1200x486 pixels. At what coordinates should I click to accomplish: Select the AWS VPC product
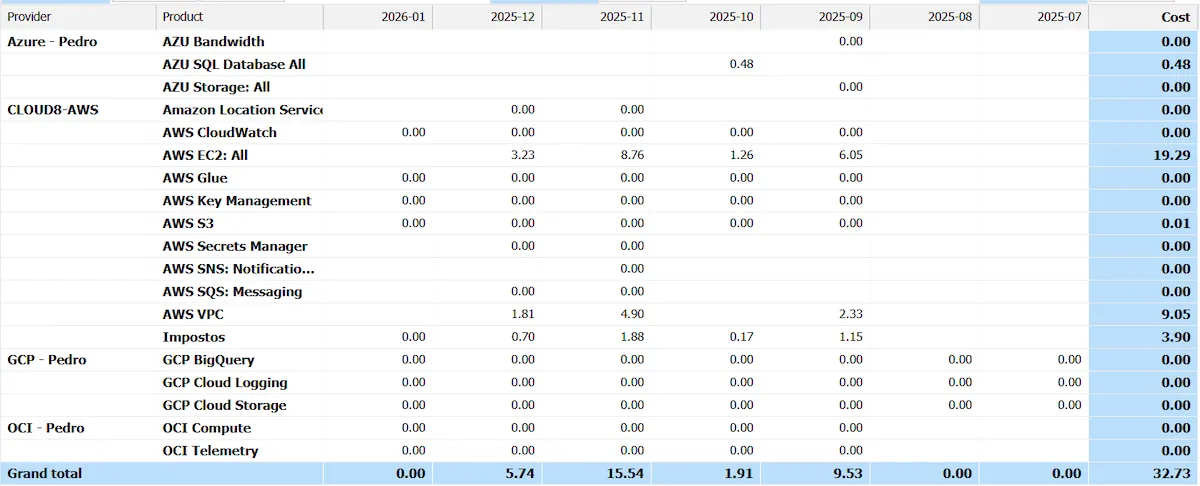click(193, 314)
